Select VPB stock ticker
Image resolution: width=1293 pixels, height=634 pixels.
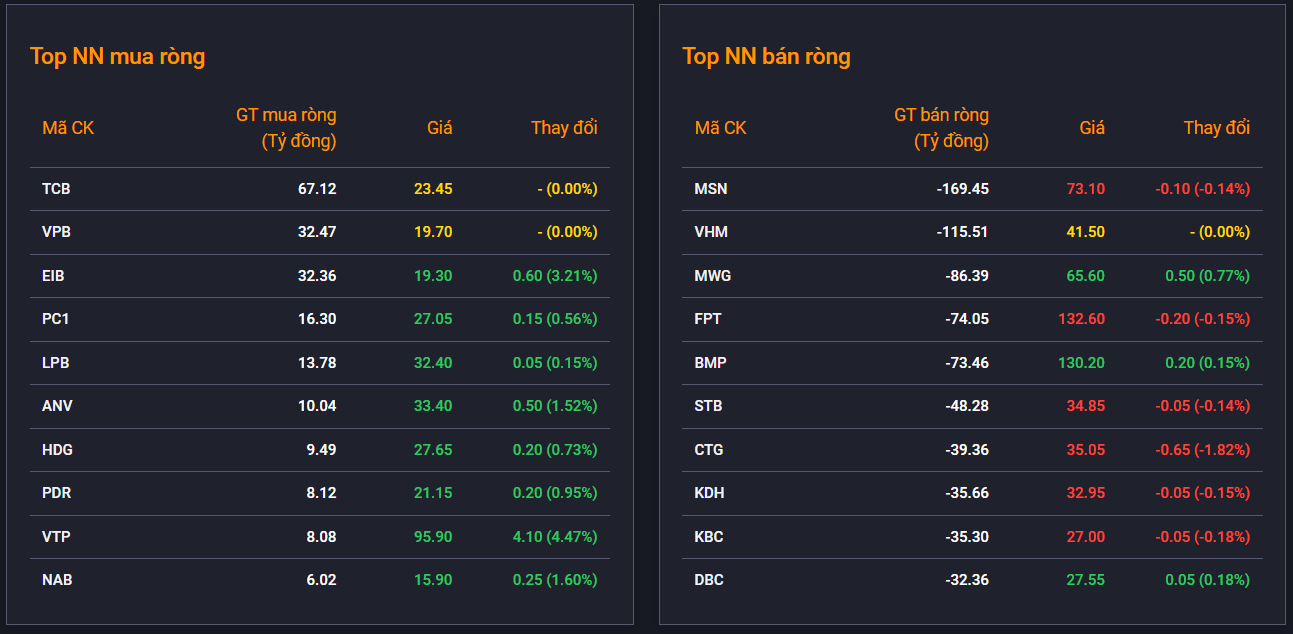56,232
